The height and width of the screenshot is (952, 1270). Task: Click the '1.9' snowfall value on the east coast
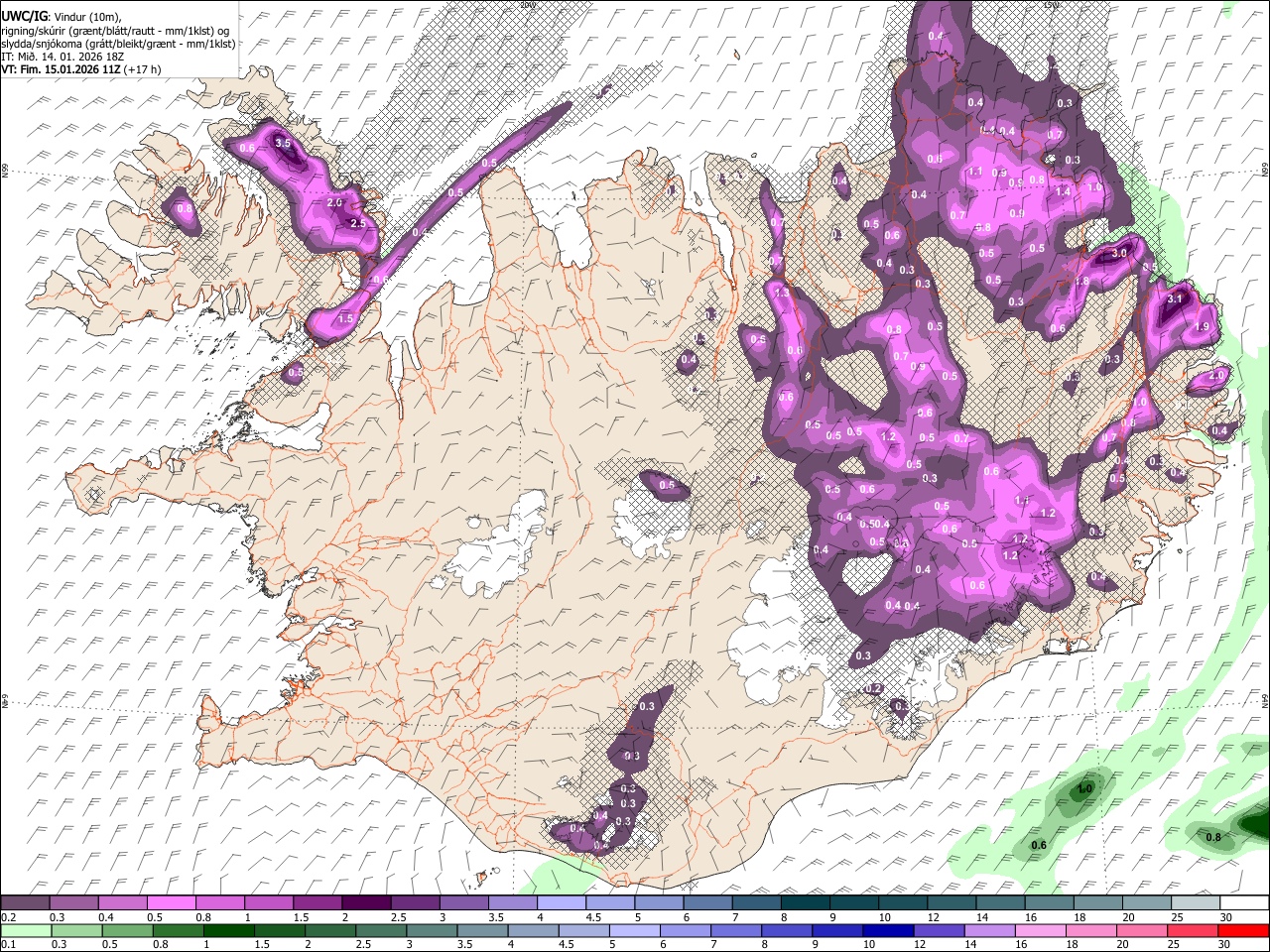coord(1204,327)
